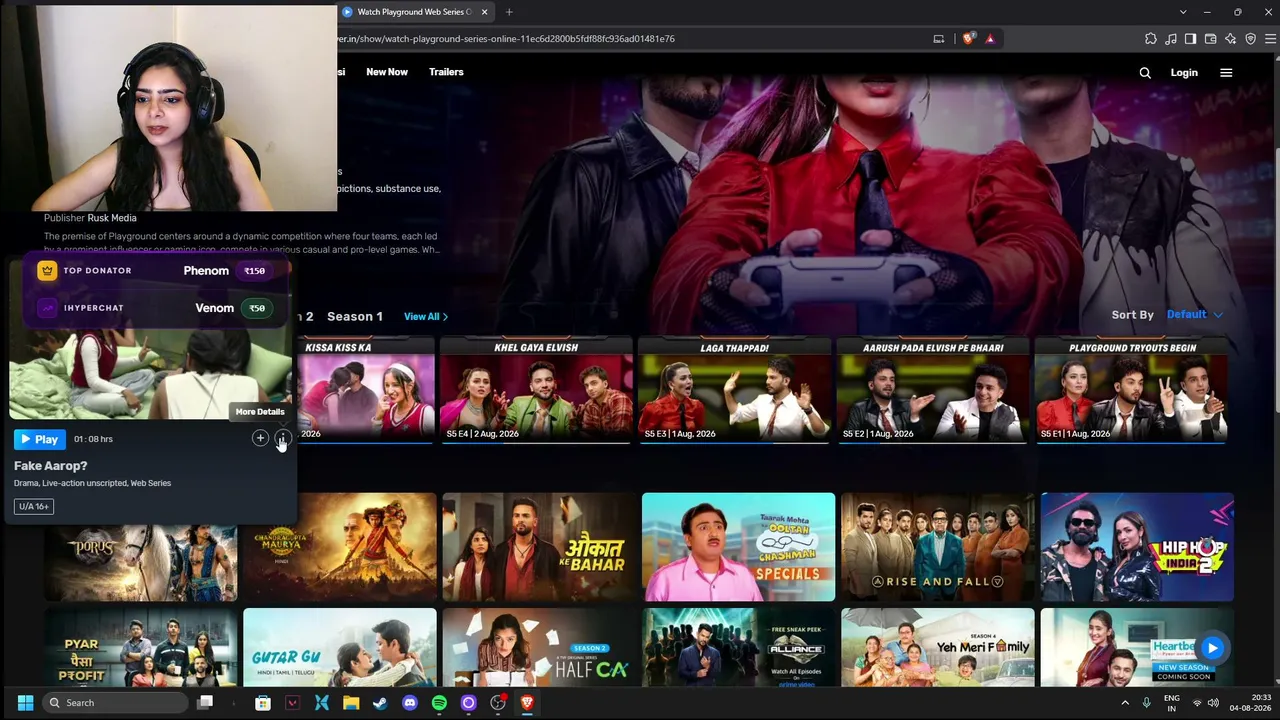Viewport: 1280px width, 720px height.
Task: Click the address bar URL field
Action: tap(630, 39)
